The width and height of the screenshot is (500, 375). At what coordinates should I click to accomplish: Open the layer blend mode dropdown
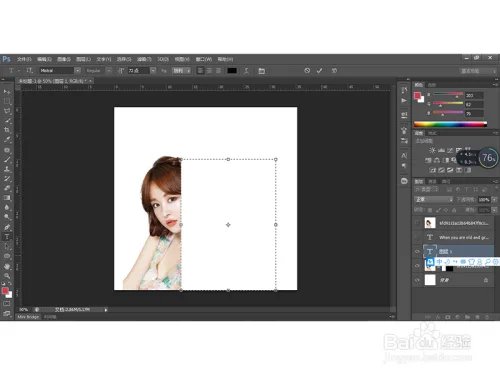[434, 199]
